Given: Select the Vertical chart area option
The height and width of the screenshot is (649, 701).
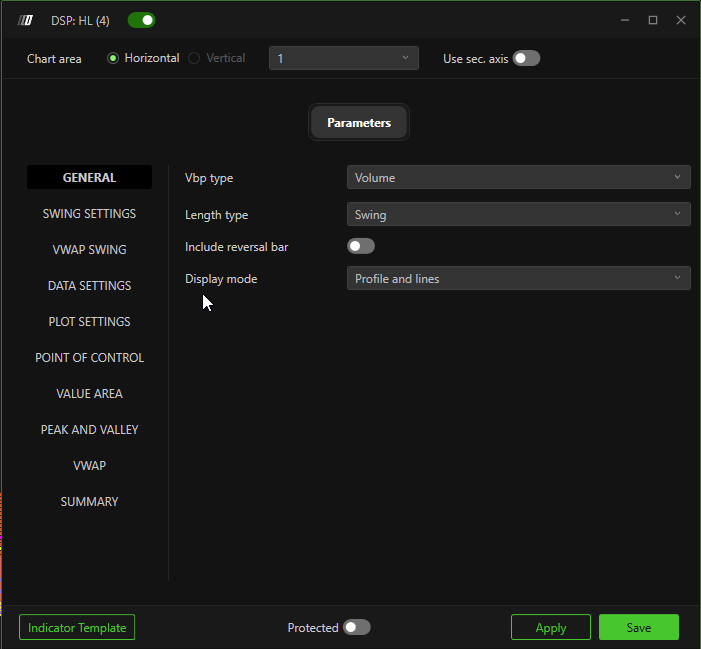Looking at the screenshot, I should pyautogui.click(x=195, y=58).
